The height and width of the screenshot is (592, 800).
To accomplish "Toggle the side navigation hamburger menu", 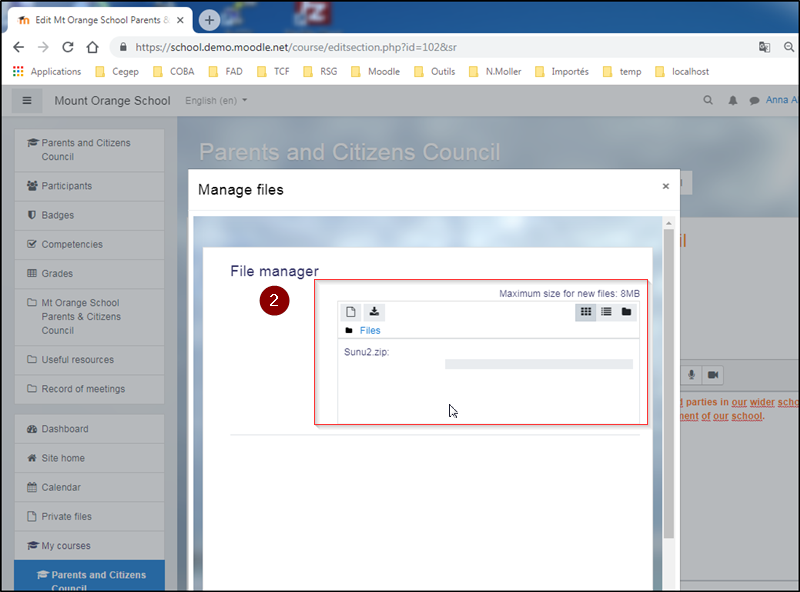I will pyautogui.click(x=27, y=100).
